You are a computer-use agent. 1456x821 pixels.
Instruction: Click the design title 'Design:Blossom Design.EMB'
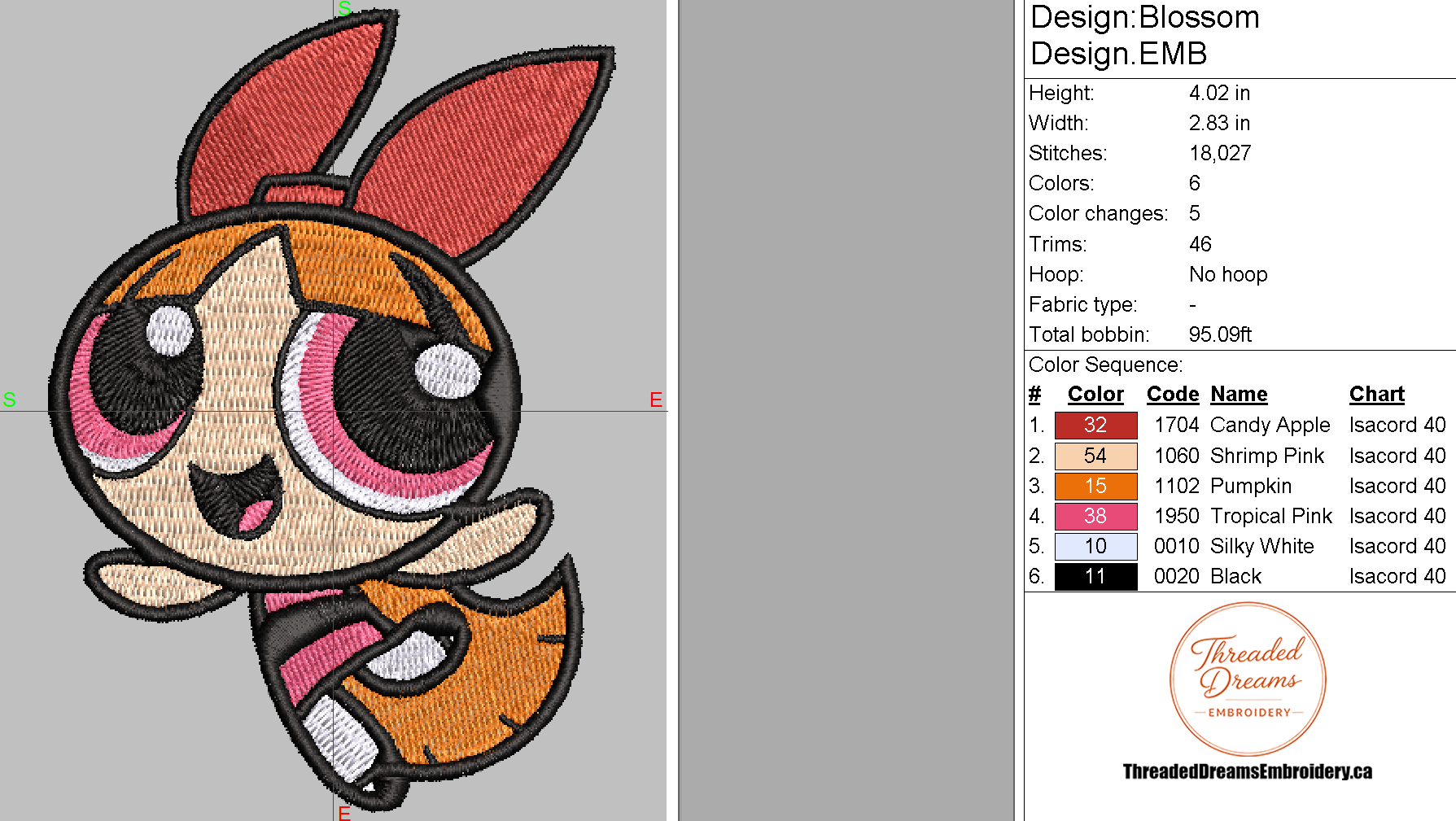[1144, 35]
